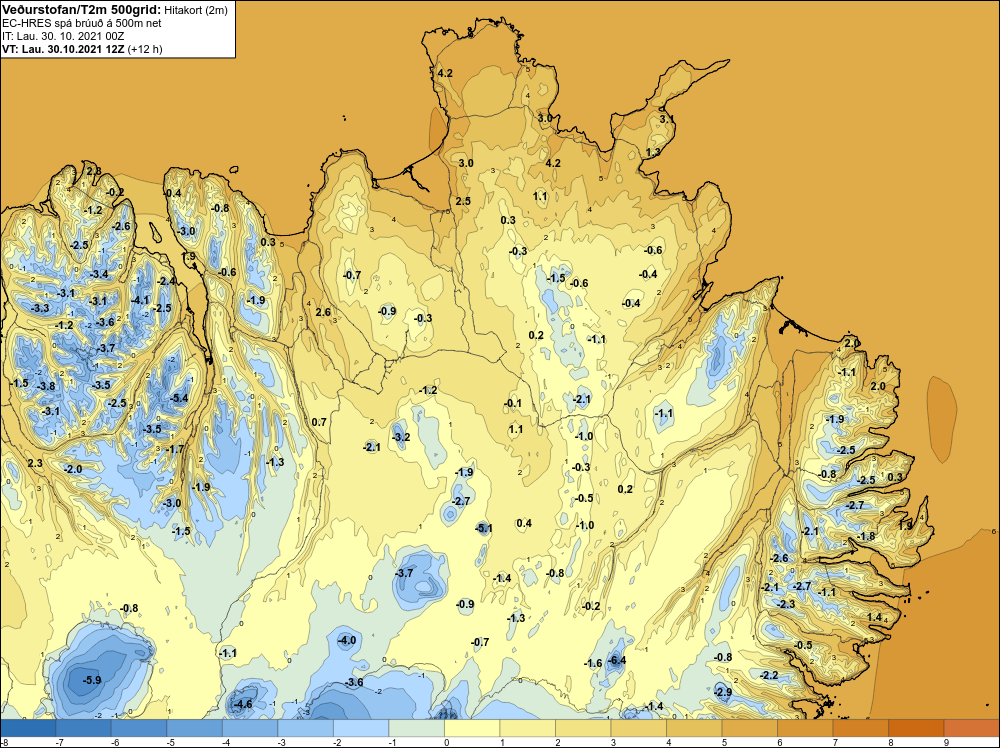Click the legend tick label "-7"

pos(58,742)
